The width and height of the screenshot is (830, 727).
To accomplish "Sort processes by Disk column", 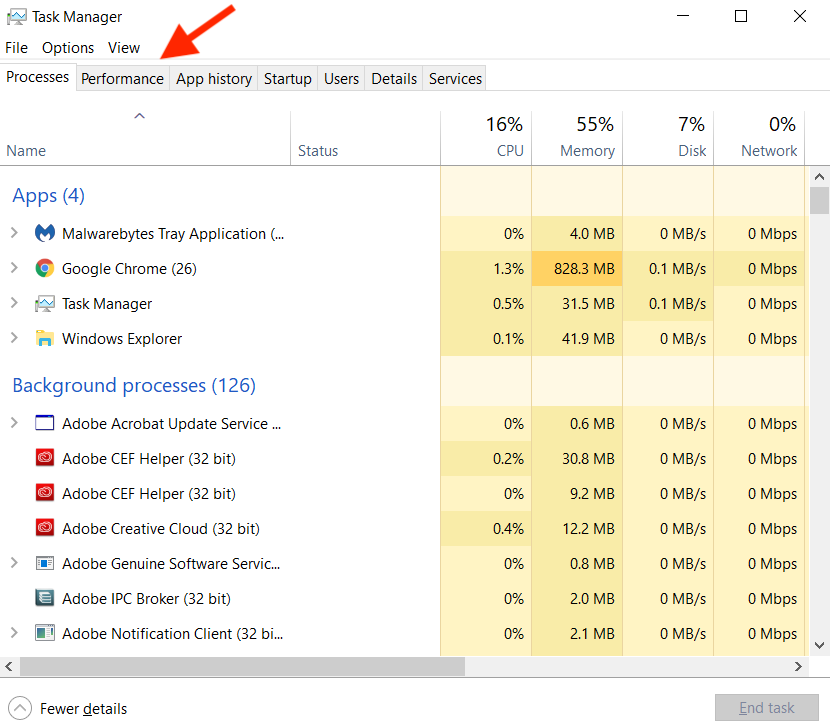I will (x=668, y=138).
